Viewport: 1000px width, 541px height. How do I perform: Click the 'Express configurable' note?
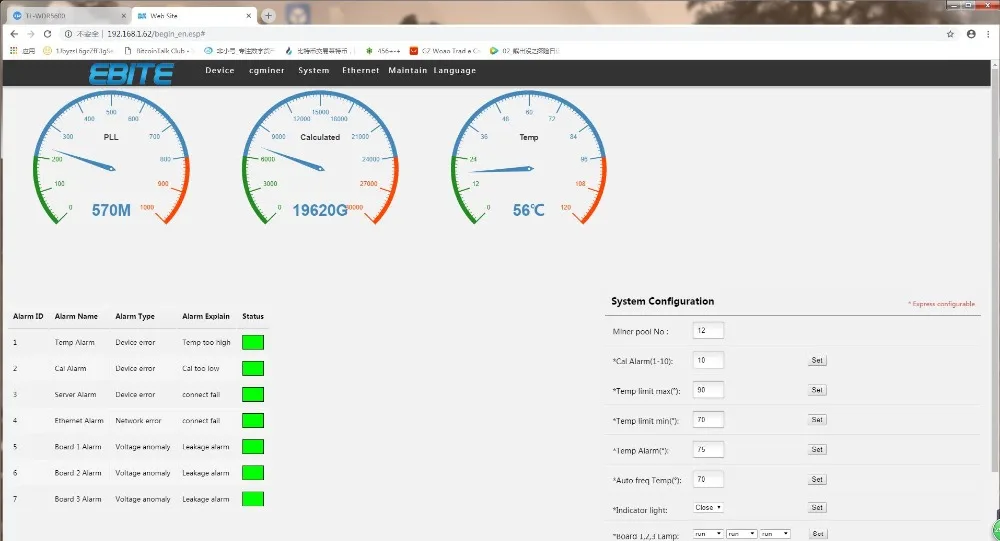(x=941, y=304)
